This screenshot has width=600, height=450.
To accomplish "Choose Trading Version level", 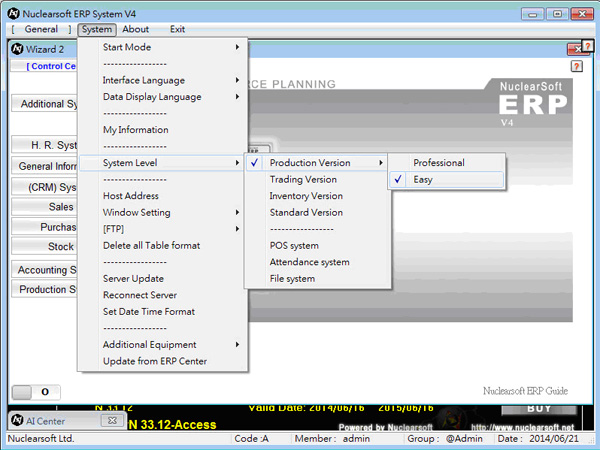I will tap(316, 179).
